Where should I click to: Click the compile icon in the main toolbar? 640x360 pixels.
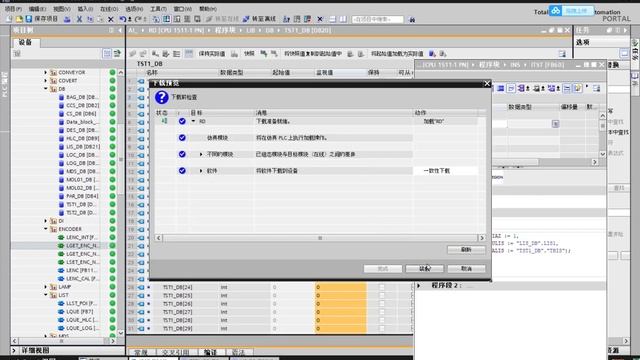pos(156,19)
